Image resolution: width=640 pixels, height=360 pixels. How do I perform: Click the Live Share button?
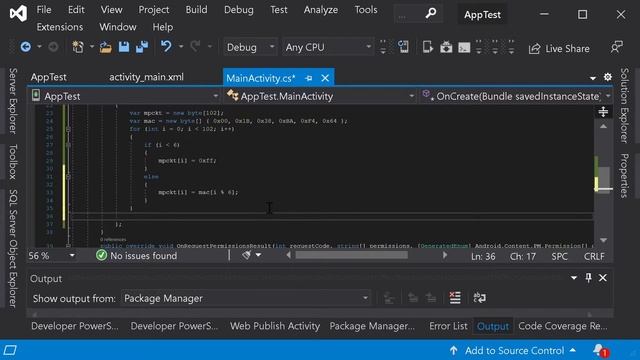click(x=559, y=49)
